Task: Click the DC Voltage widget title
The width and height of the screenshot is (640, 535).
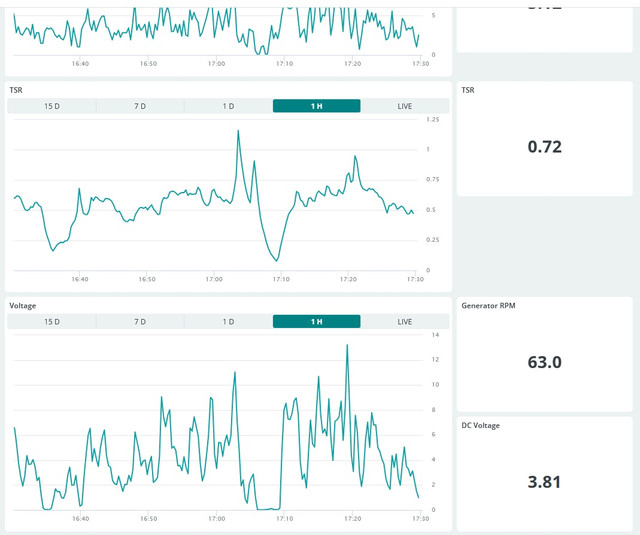Action: coord(480,425)
